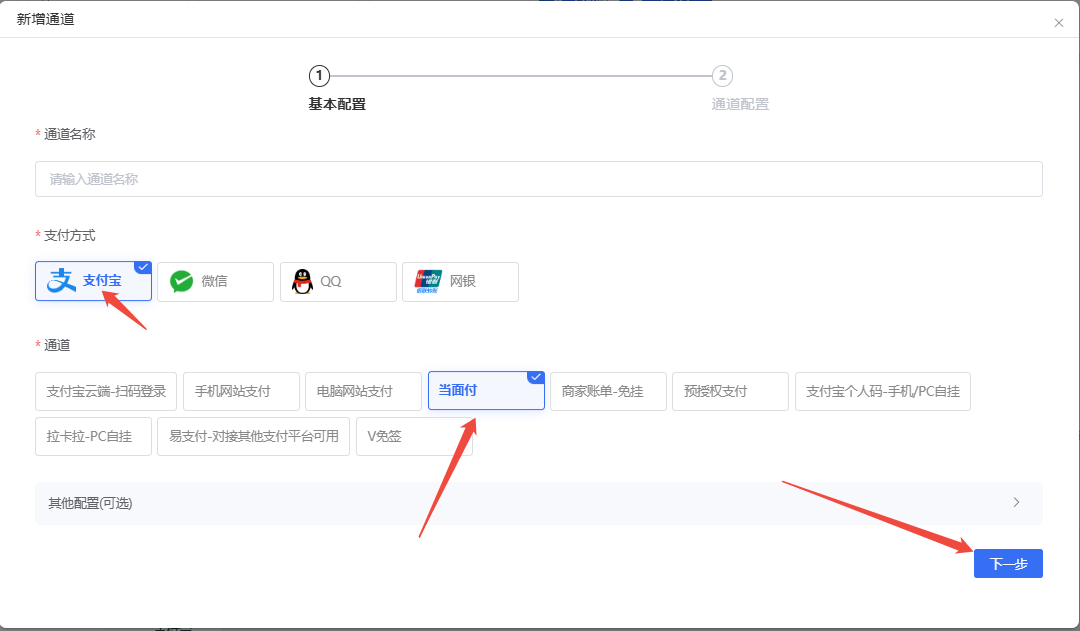The image size is (1080, 631).
Task: Click the blue checkmark badge on 支付宝 tile
Action: 143,266
